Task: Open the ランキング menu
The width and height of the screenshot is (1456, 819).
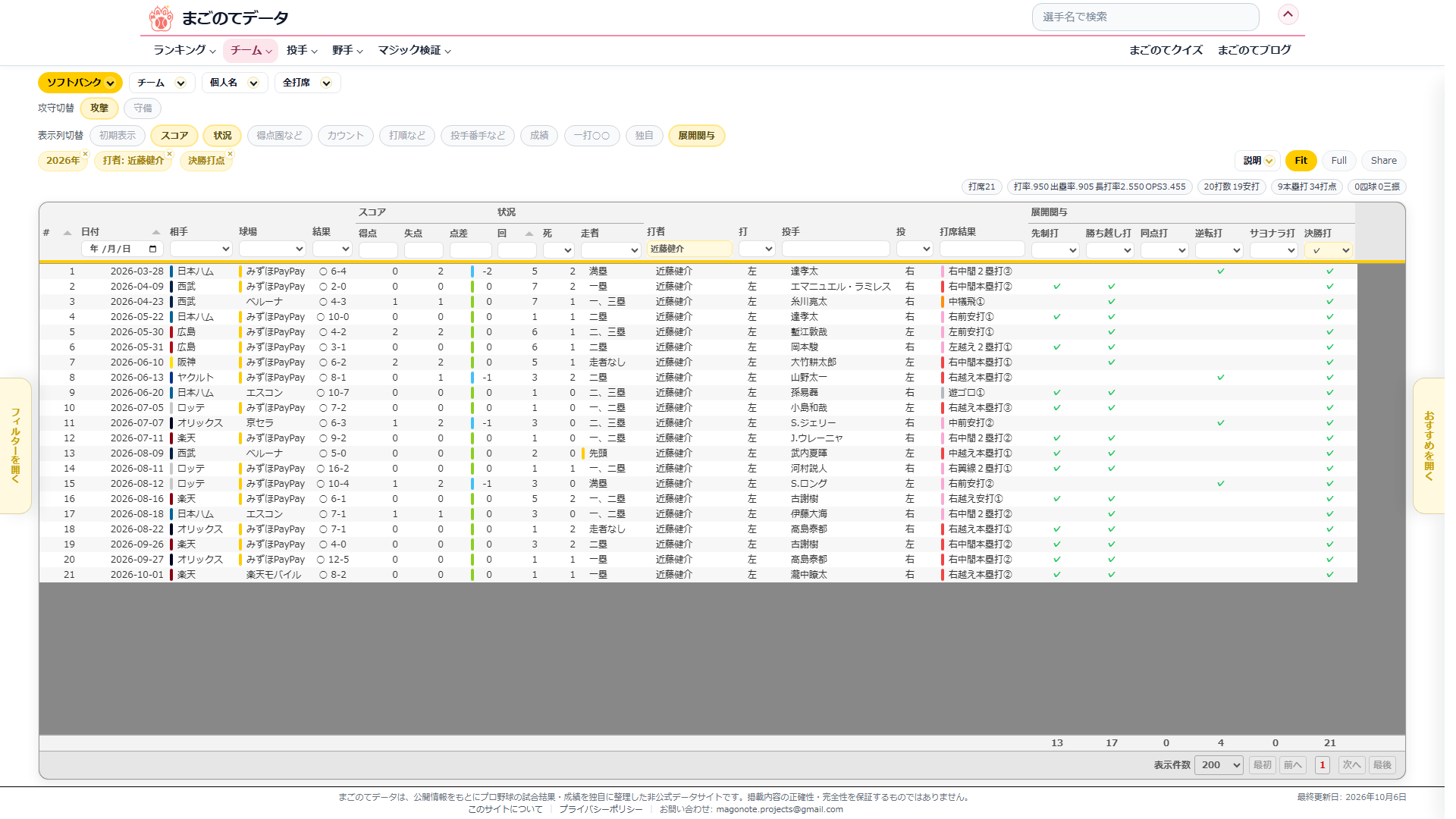Action: [184, 50]
